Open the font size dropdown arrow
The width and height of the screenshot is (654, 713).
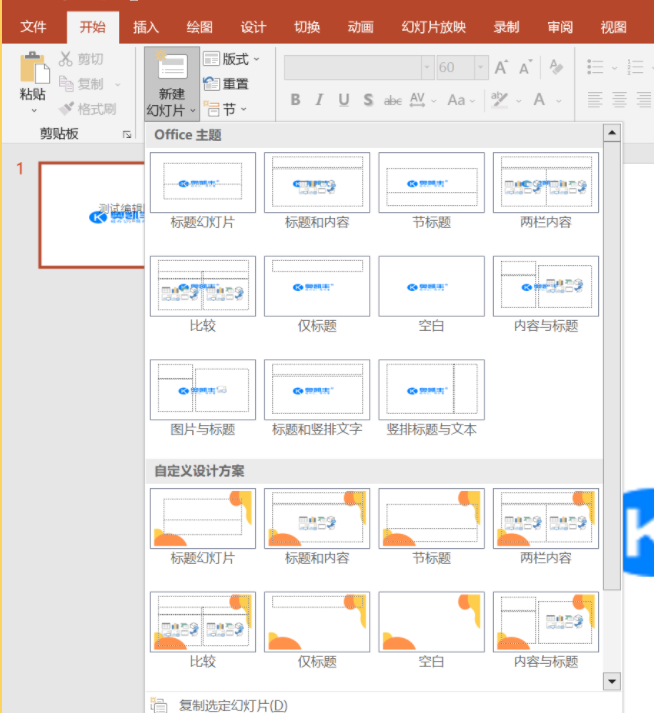click(x=481, y=67)
